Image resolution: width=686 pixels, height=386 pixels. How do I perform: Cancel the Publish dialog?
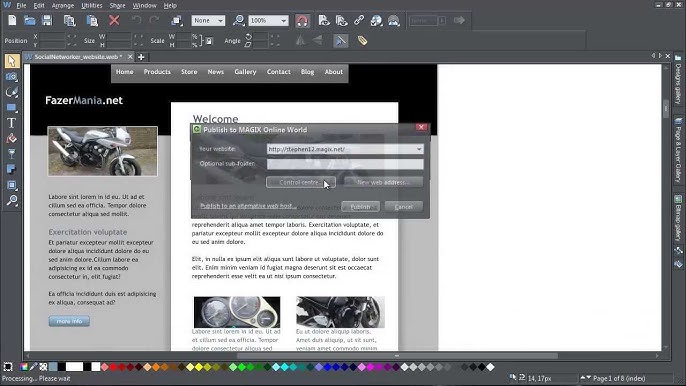403,207
